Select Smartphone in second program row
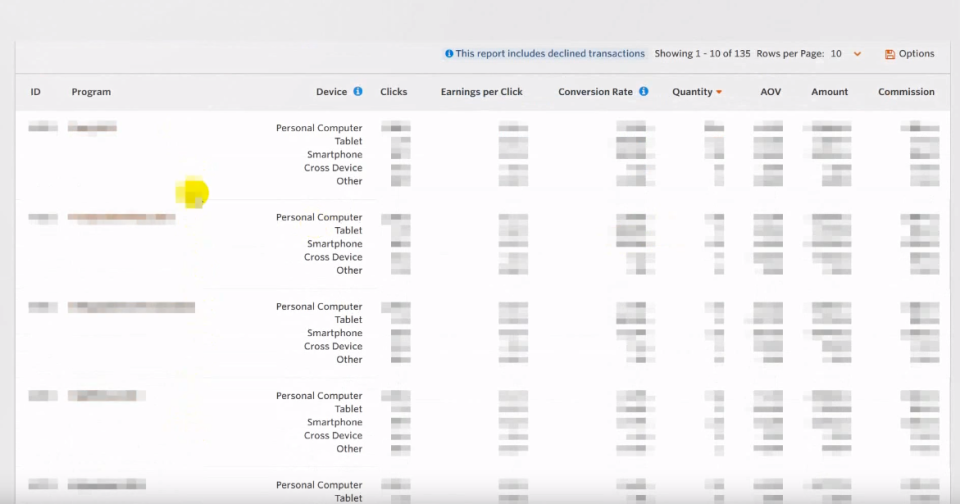Image resolution: width=960 pixels, height=504 pixels. 335,244
